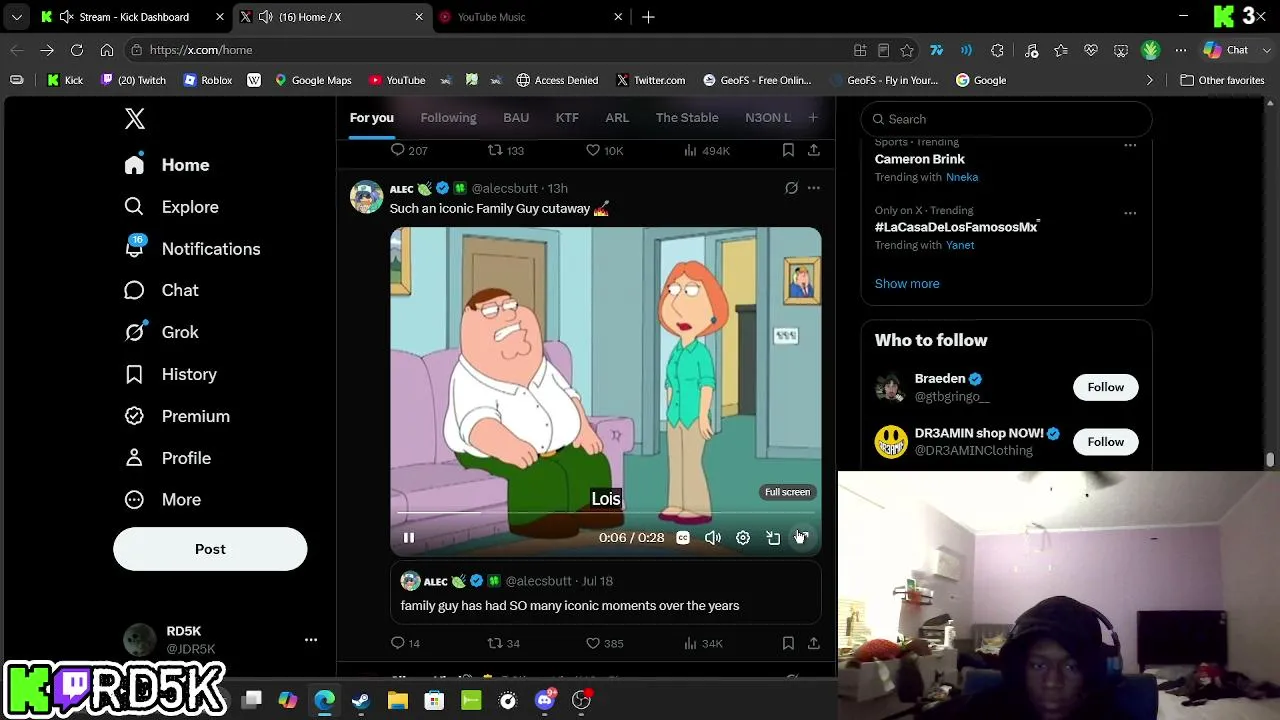The width and height of the screenshot is (1280, 720).
Task: Open ALEC's profile avatar on the post
Action: click(366, 196)
